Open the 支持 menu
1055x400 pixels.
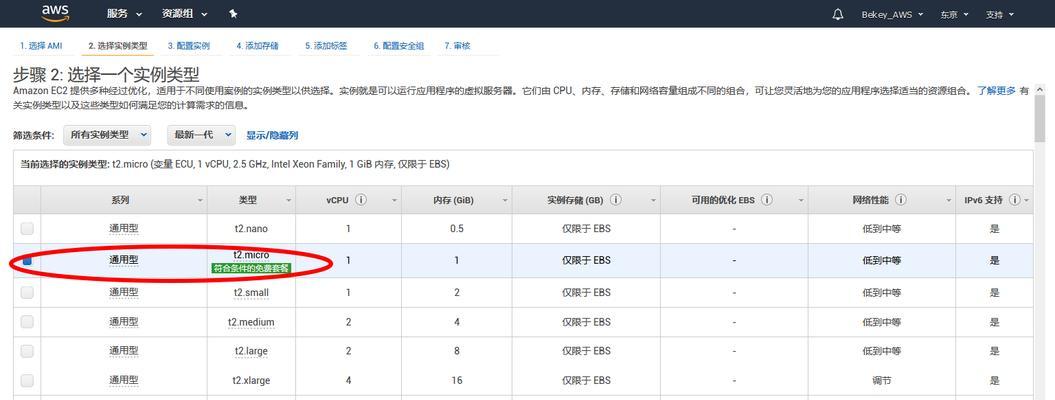point(1000,14)
